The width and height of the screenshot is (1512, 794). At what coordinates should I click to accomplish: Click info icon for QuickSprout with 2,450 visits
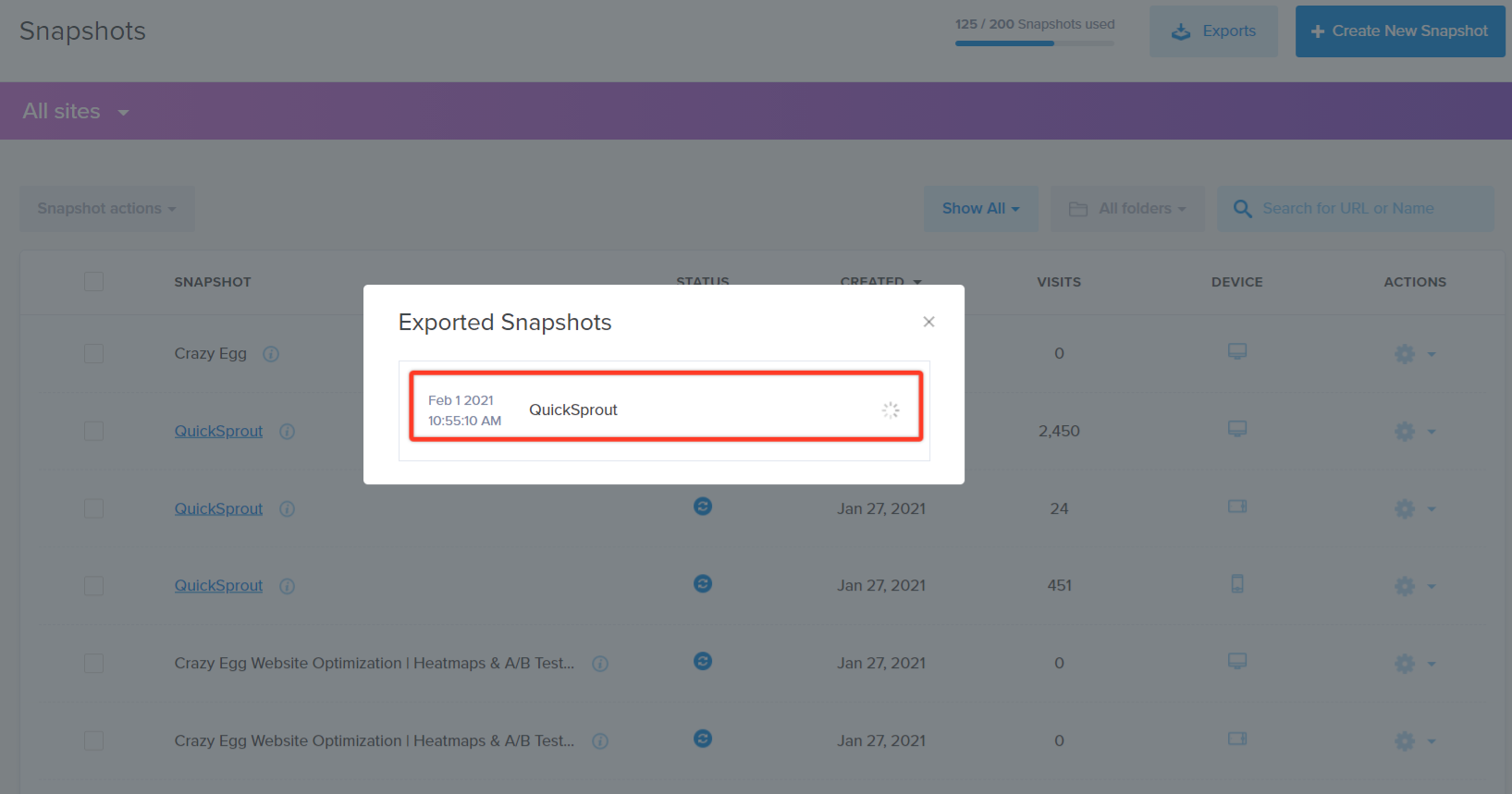pos(288,432)
